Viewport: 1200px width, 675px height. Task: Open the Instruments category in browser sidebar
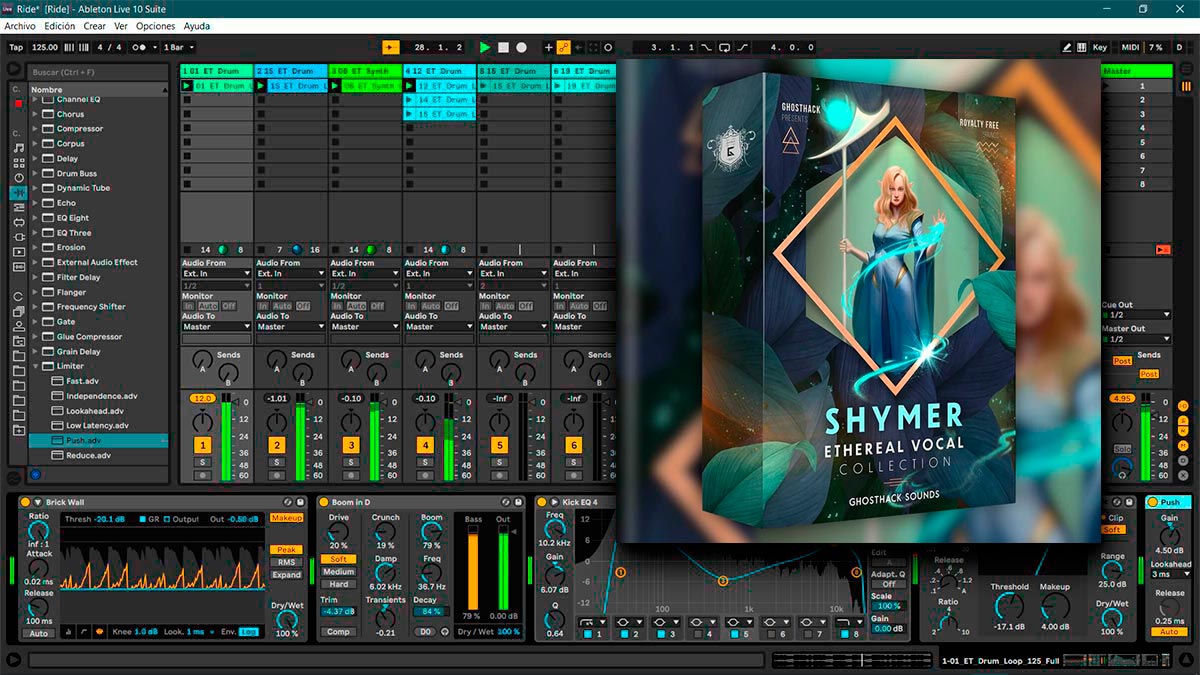point(18,178)
